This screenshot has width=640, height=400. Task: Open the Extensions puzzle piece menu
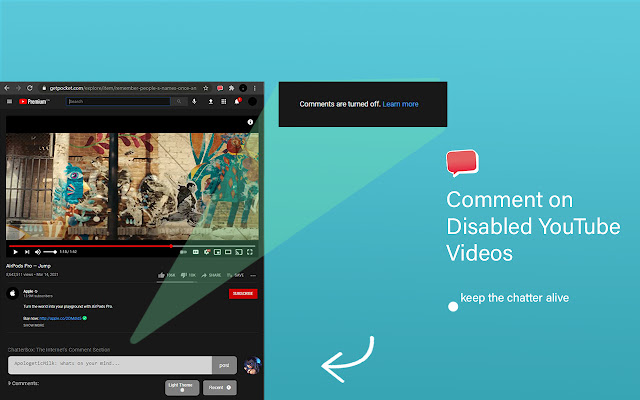(x=231, y=88)
